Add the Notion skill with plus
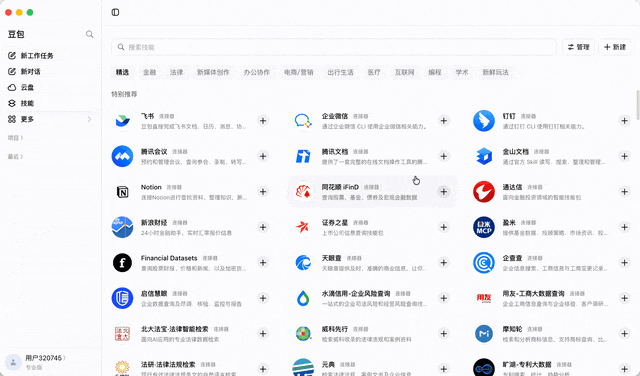Screen dimensions: 640x376 point(263,192)
